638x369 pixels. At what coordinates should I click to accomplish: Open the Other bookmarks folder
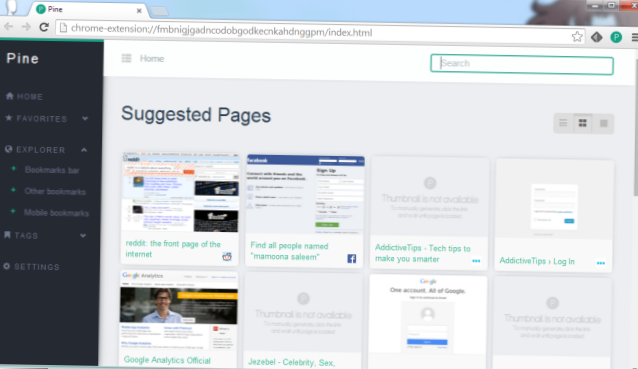(55, 191)
